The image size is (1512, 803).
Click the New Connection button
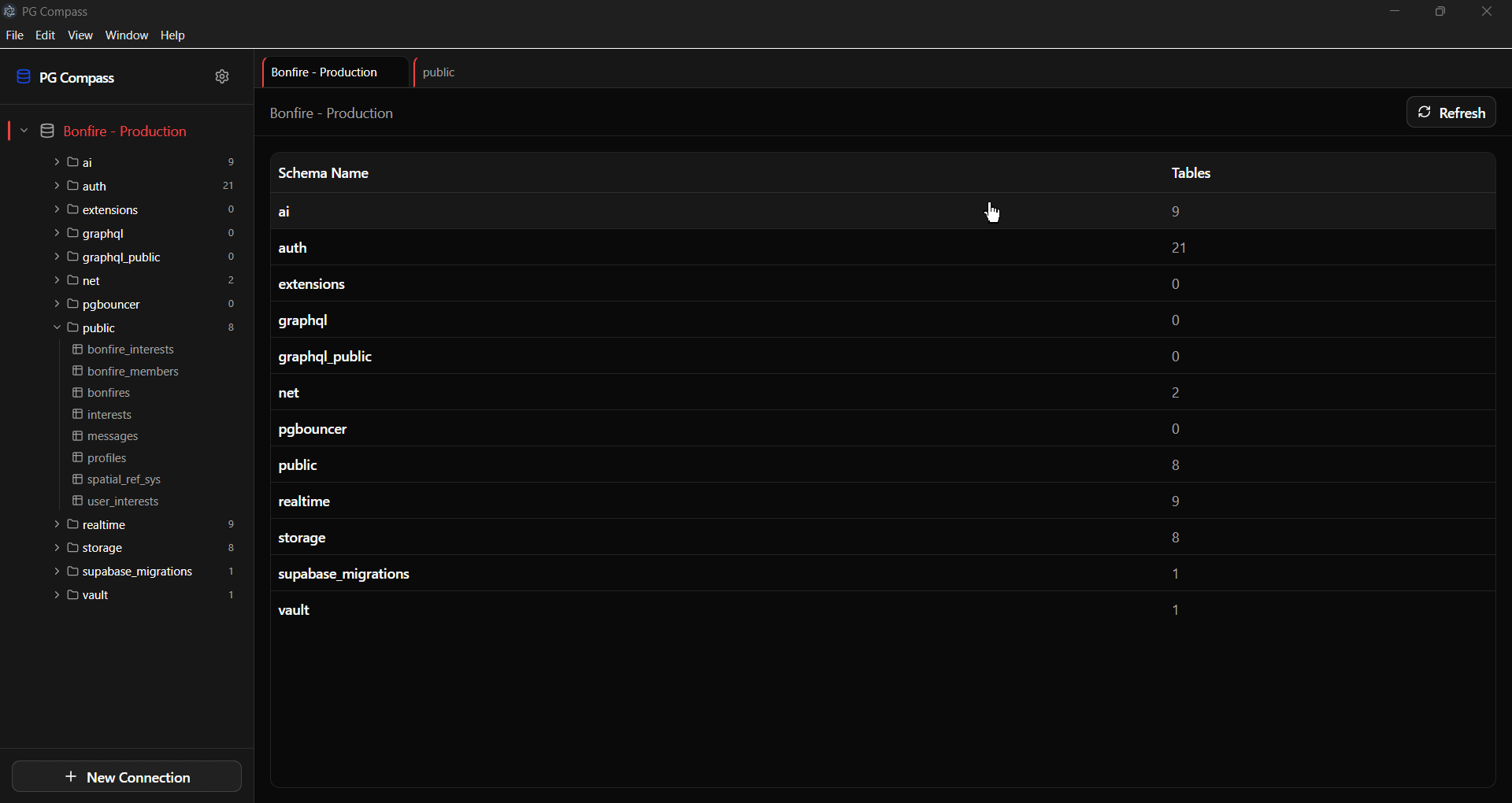[127, 777]
